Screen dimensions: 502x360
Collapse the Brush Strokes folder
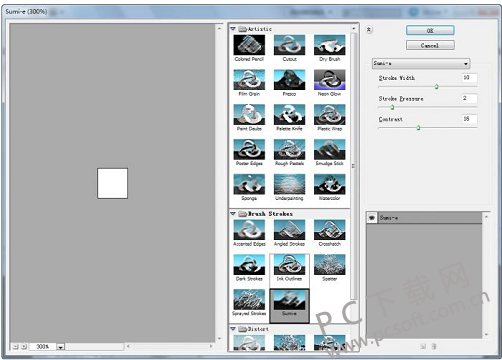point(233,214)
